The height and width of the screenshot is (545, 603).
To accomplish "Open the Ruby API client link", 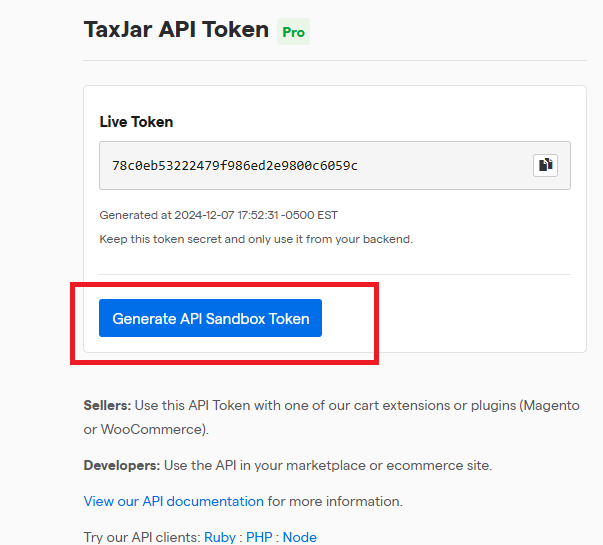I will point(220,537).
